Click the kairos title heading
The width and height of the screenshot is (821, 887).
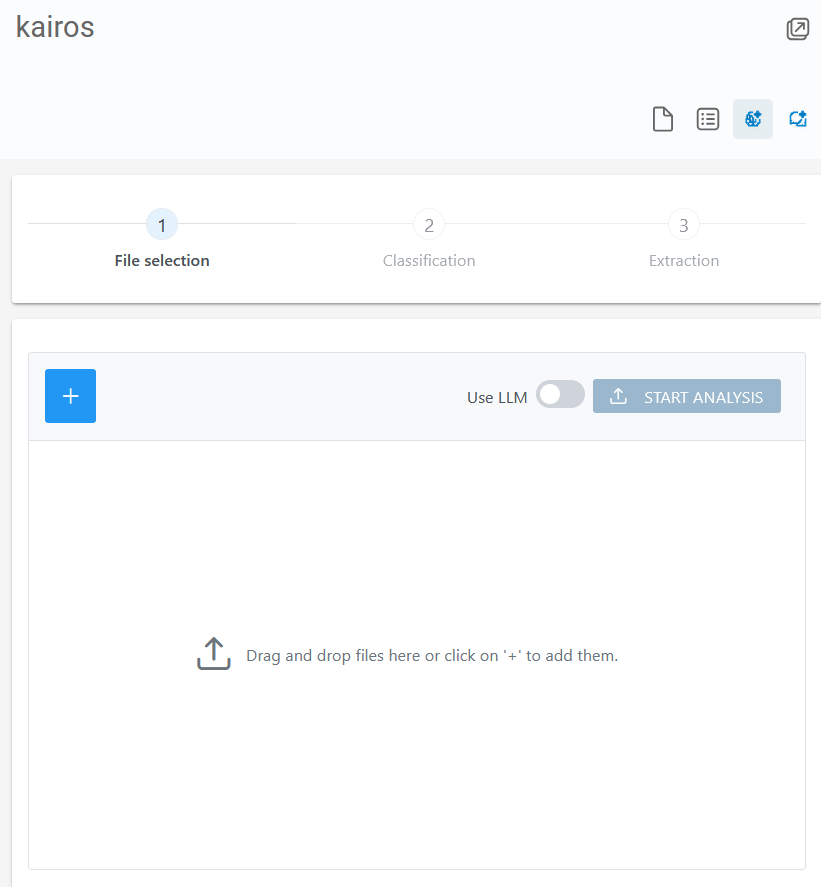point(55,27)
